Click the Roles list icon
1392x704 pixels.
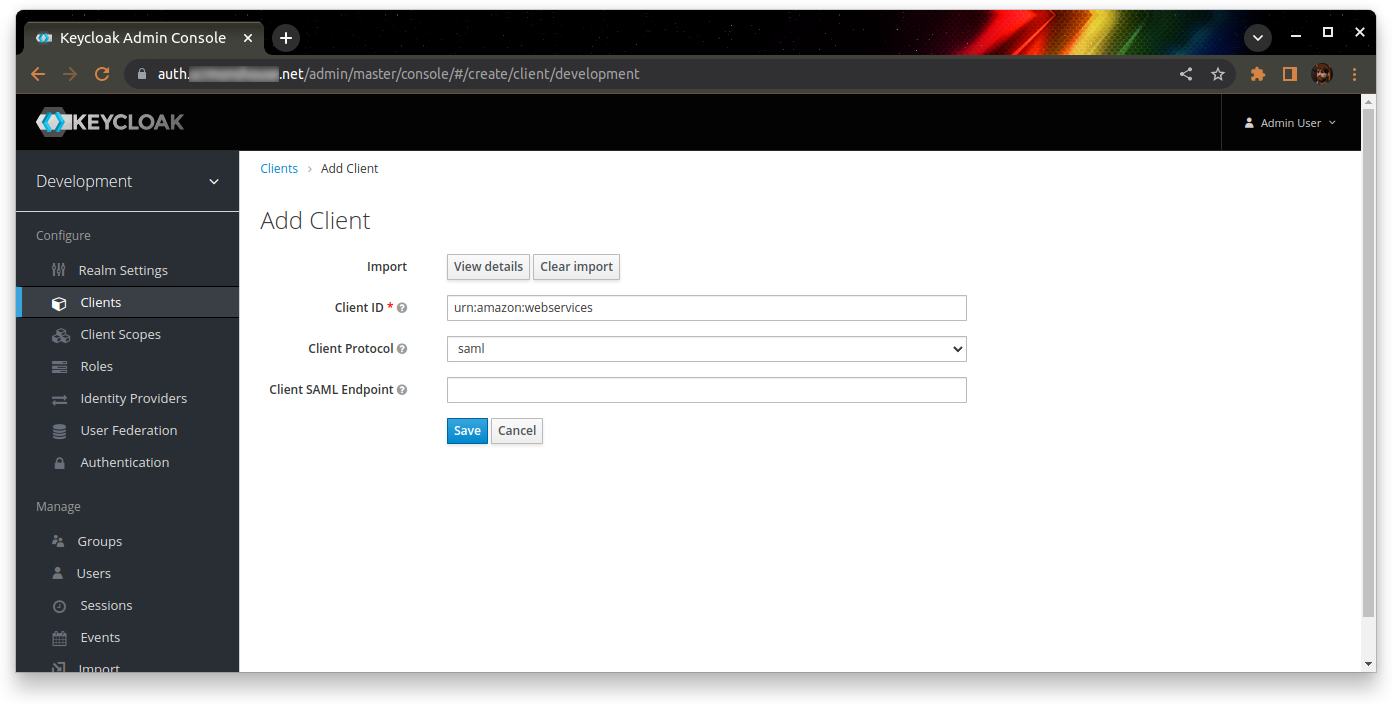(x=59, y=366)
